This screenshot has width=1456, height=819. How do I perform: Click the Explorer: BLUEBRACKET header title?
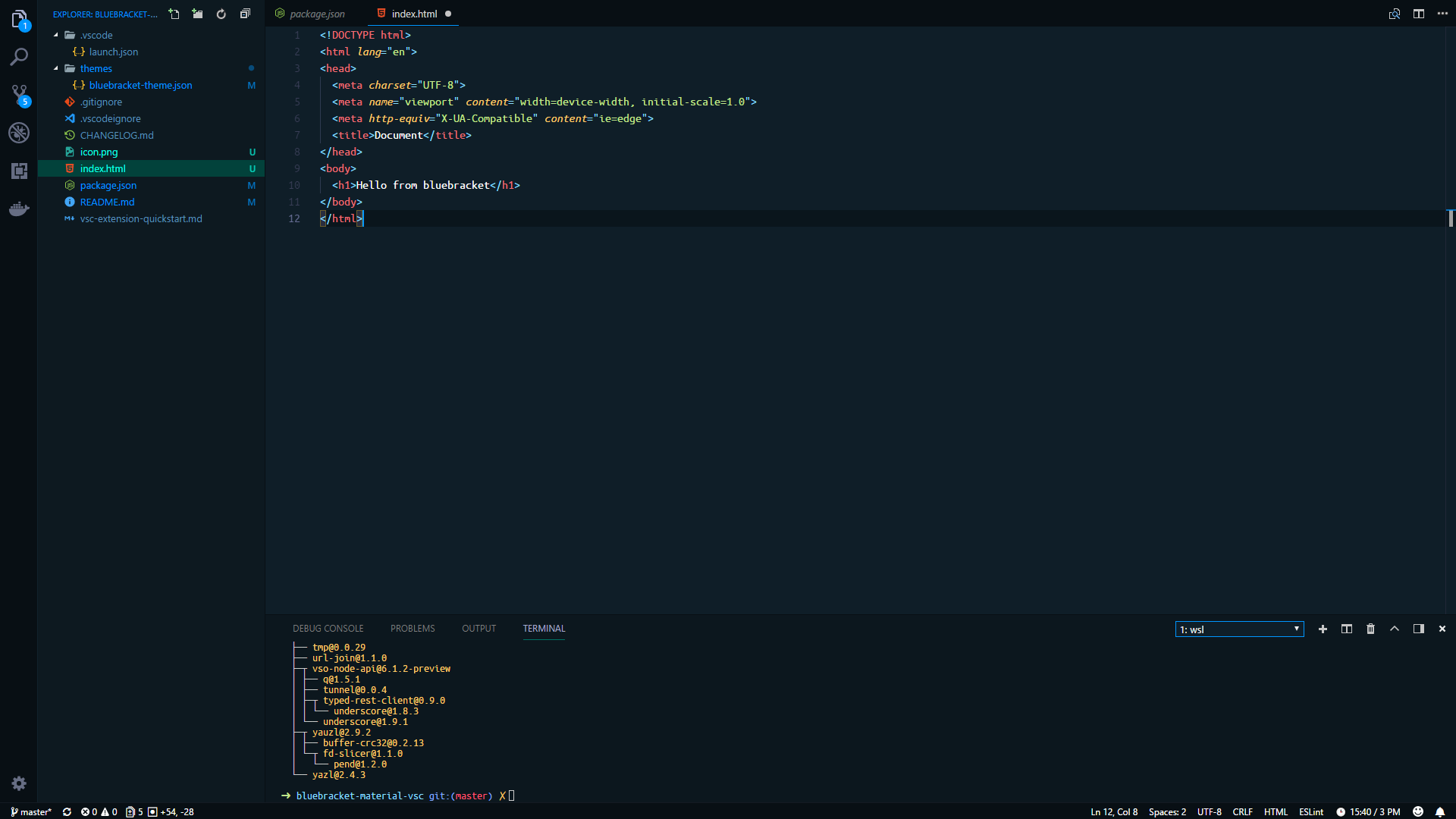[105, 14]
